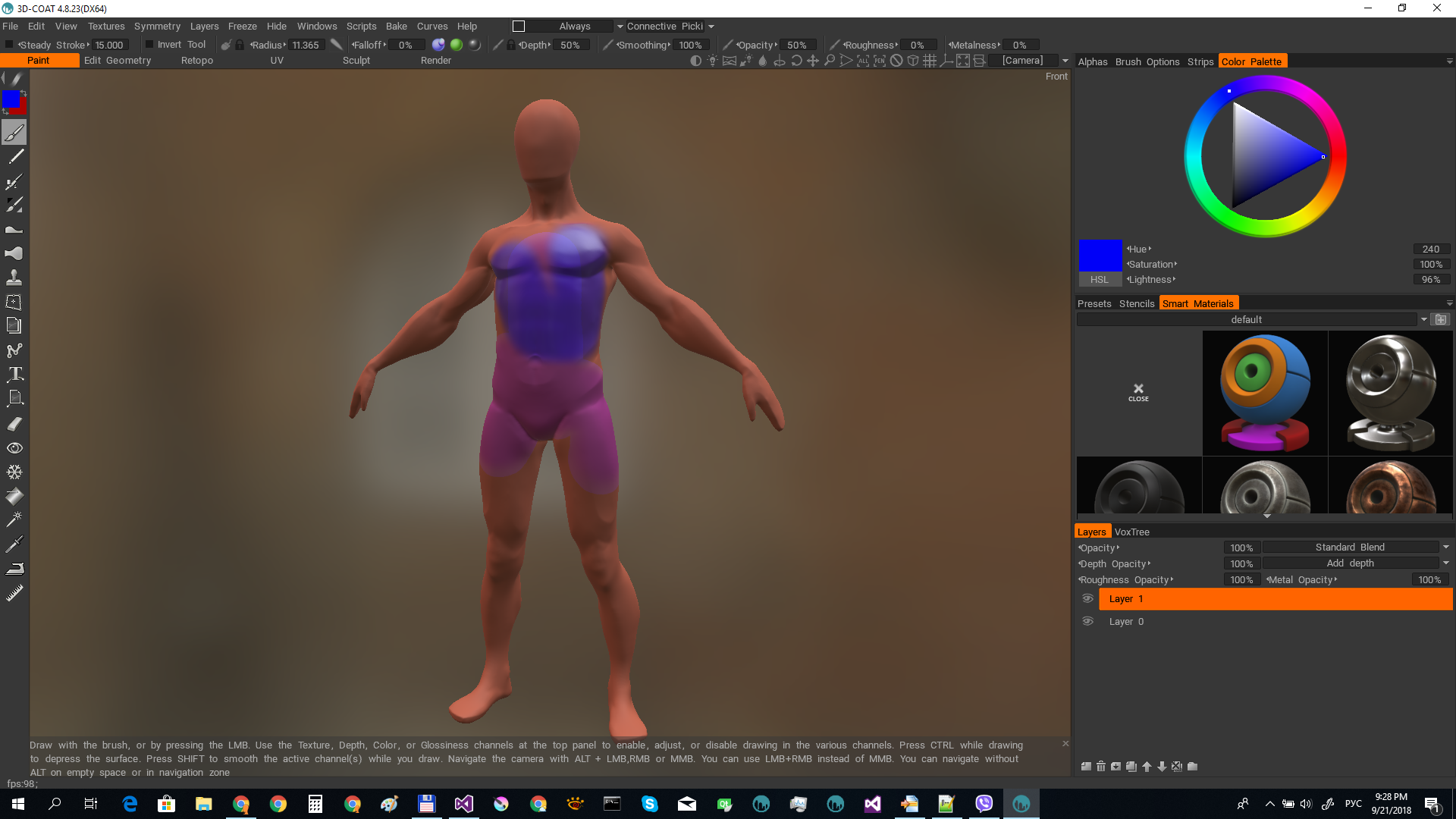
Task: Create a new layer in Layers panel
Action: coord(1086,767)
